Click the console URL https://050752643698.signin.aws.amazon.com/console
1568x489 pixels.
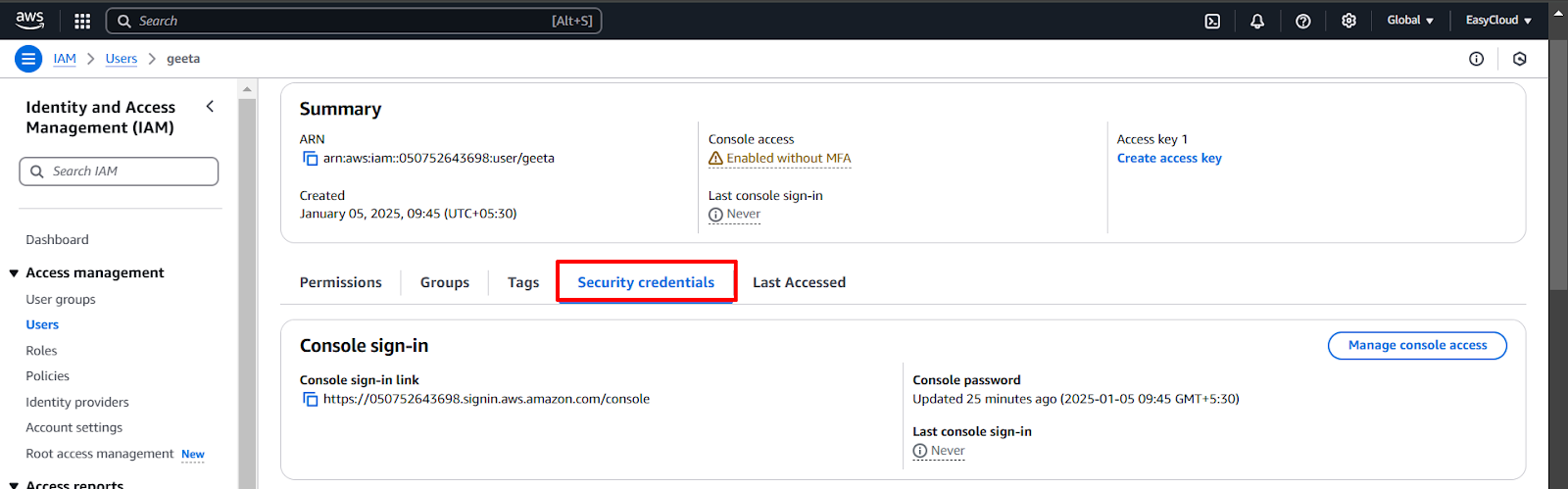(486, 399)
